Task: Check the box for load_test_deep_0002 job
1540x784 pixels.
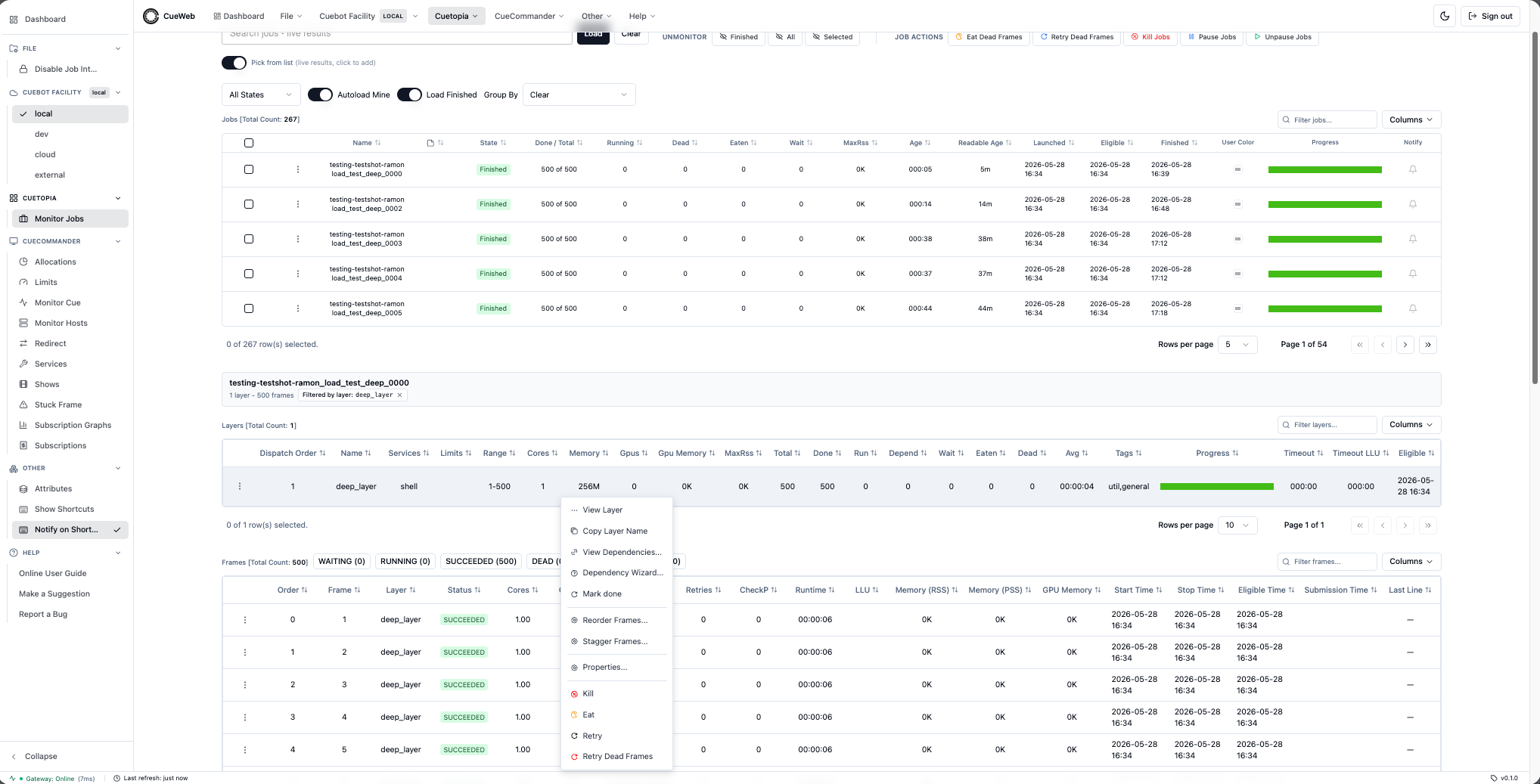Action: tap(249, 204)
